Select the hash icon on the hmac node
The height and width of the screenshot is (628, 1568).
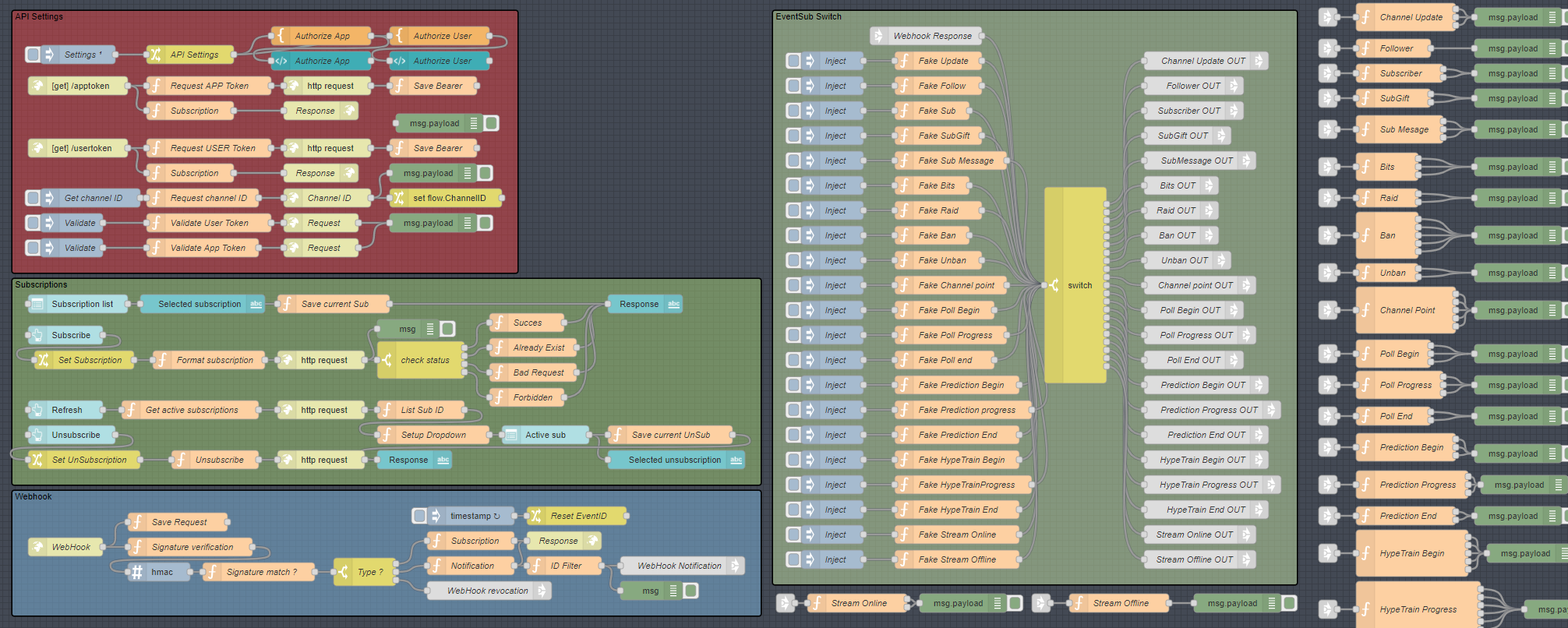click(137, 572)
